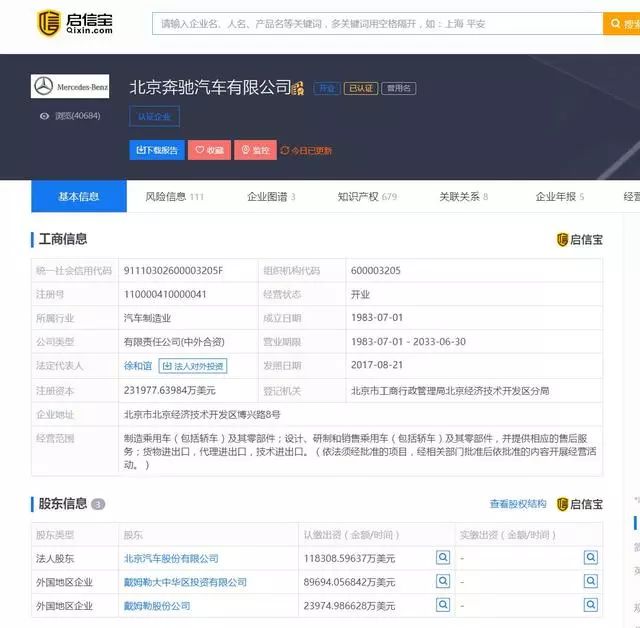Click the 法人对外投资 button
This screenshot has width=640, height=628.
[x=193, y=366]
